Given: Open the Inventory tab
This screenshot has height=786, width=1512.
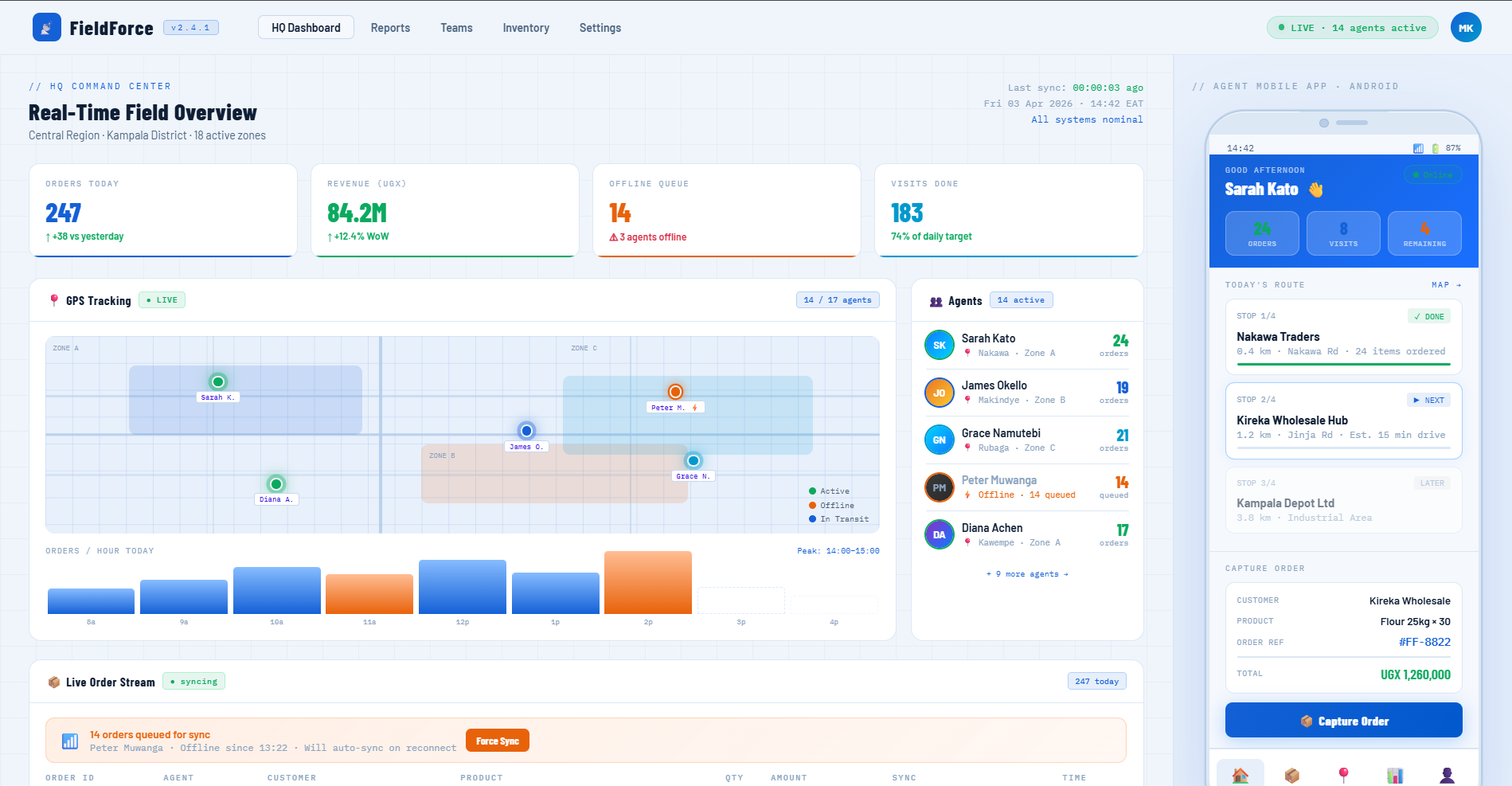Looking at the screenshot, I should 525,28.
